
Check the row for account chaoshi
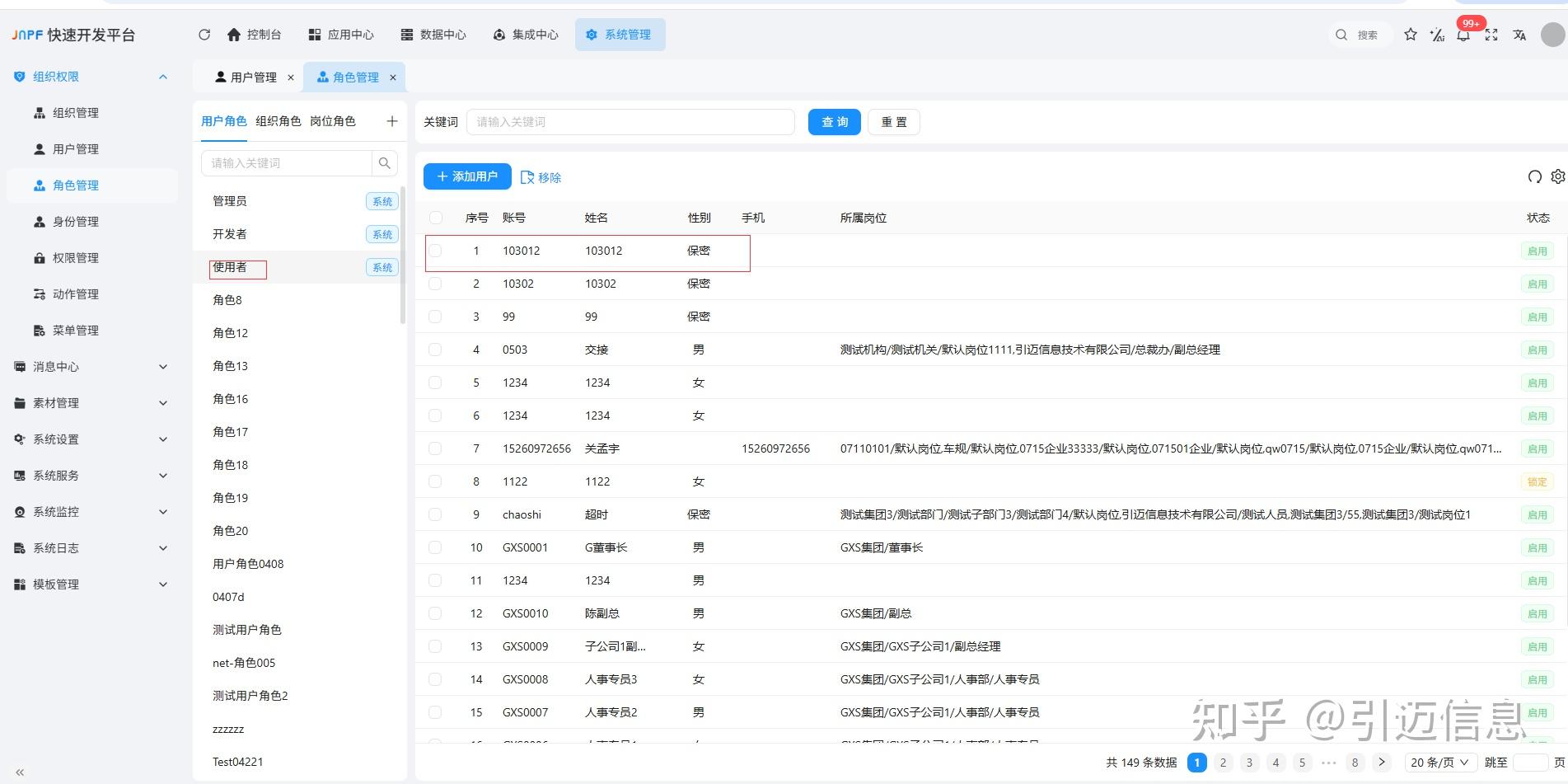436,514
